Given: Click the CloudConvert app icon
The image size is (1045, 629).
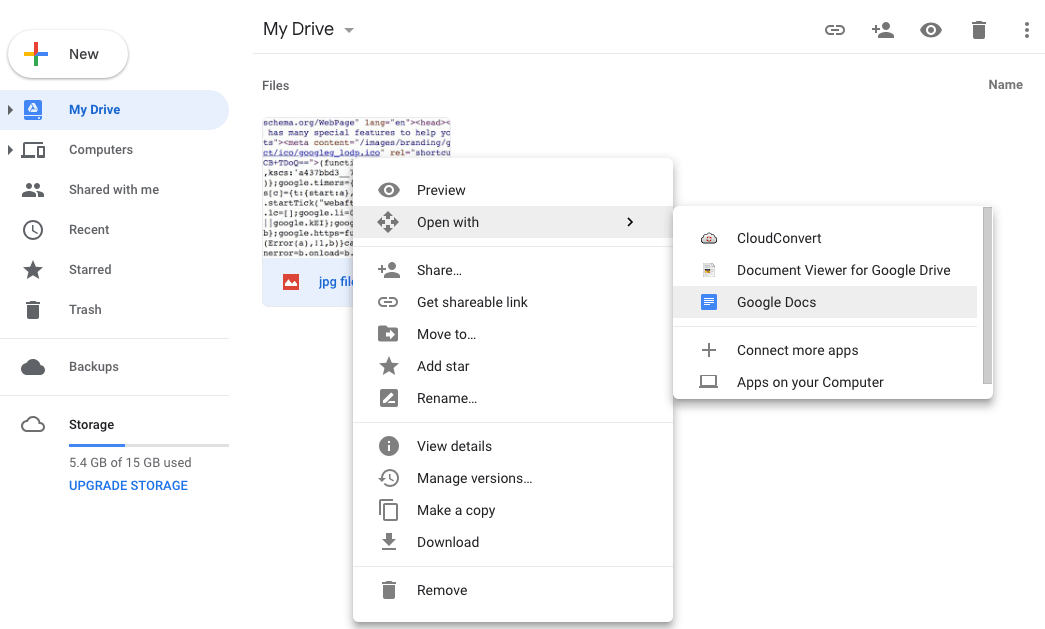Looking at the screenshot, I should point(708,238).
